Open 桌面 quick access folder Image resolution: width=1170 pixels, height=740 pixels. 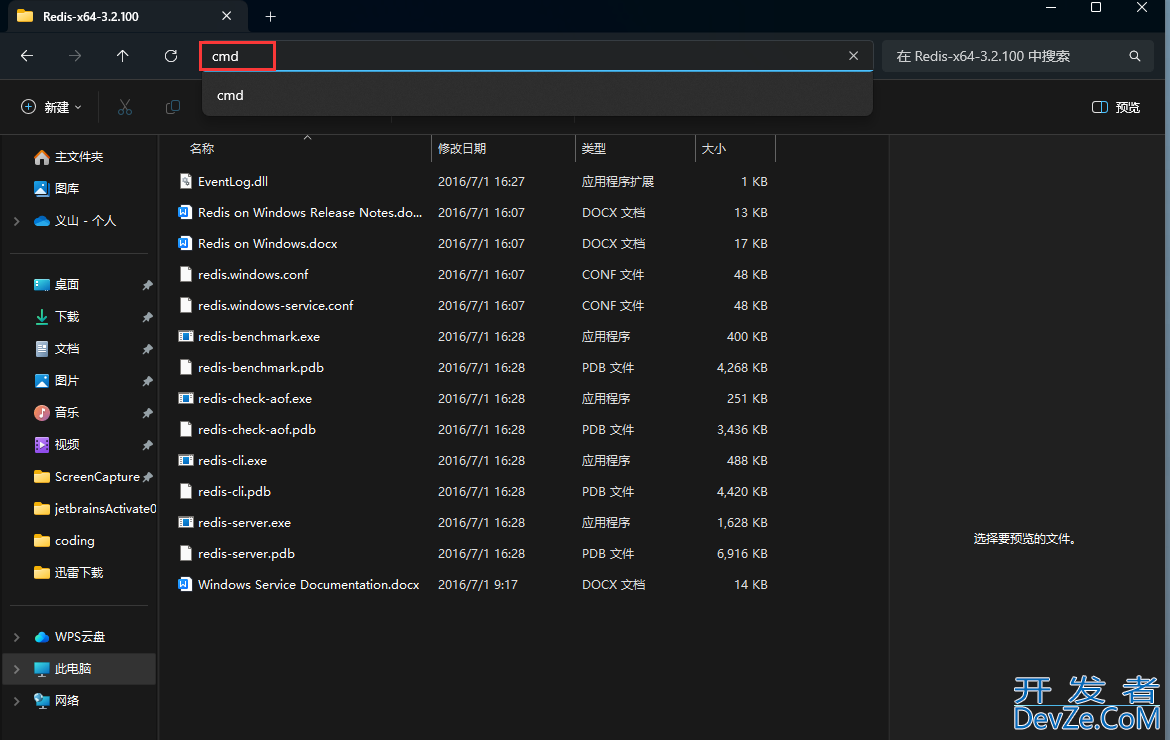(x=57, y=285)
